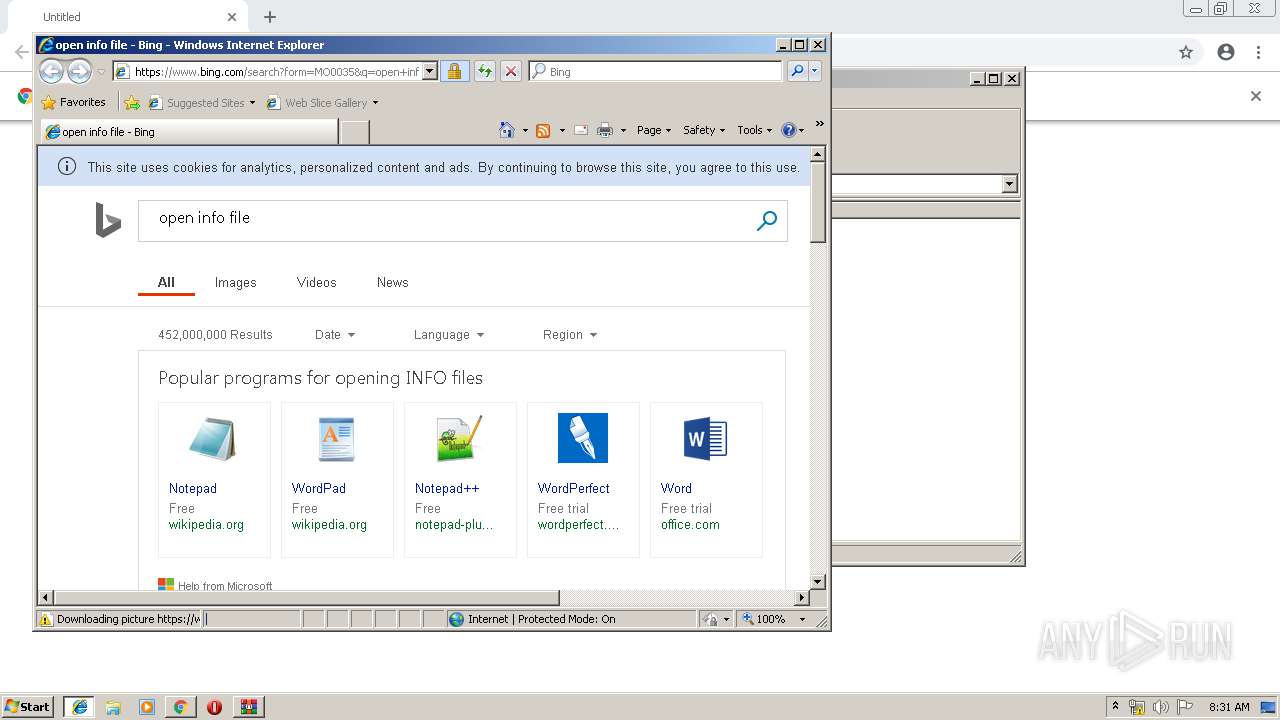Click the volume speaker tray icon
Image resolution: width=1280 pixels, height=720 pixels.
click(1161, 707)
